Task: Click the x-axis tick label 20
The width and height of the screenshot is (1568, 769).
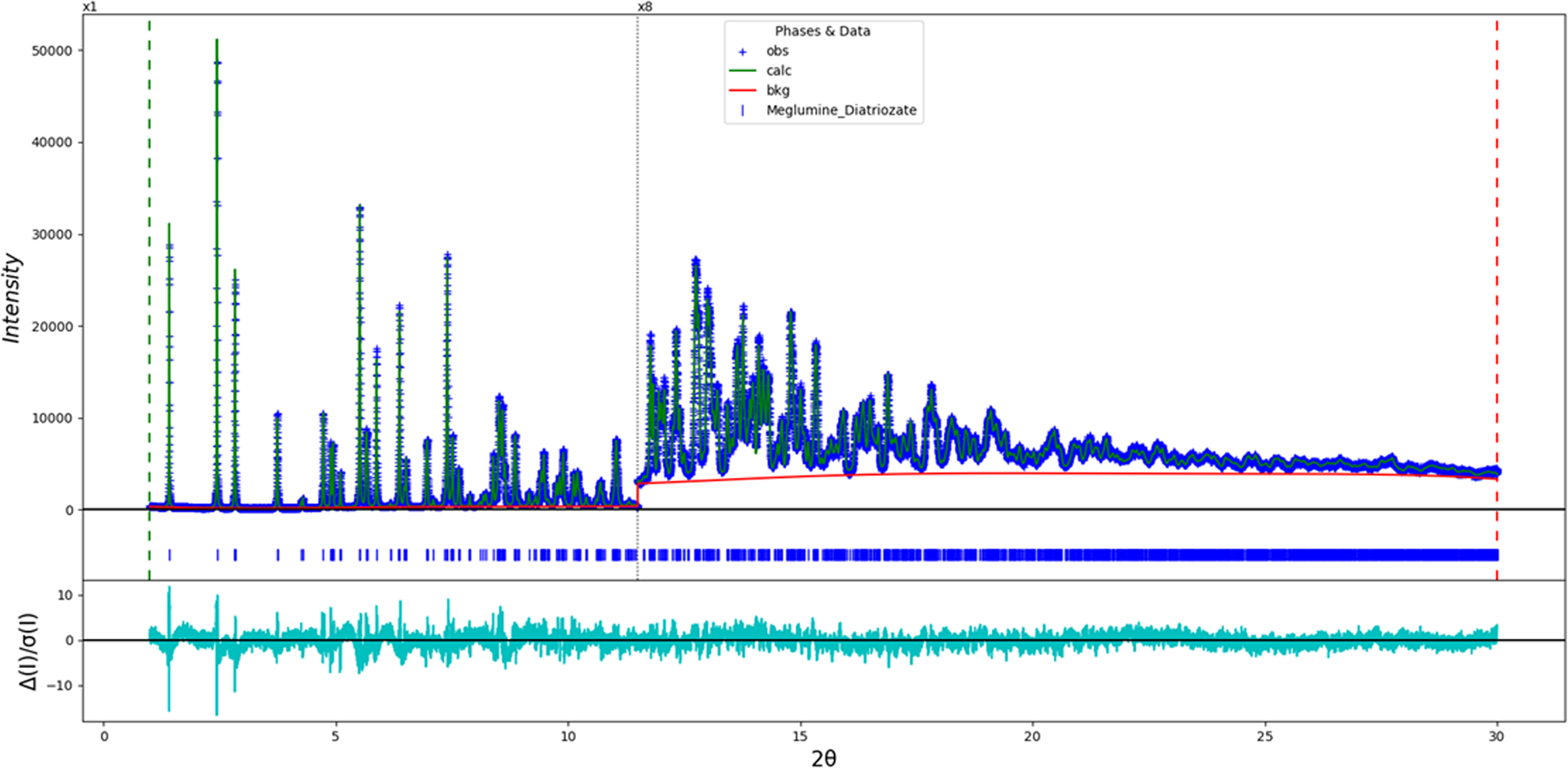Action: 1032,737
